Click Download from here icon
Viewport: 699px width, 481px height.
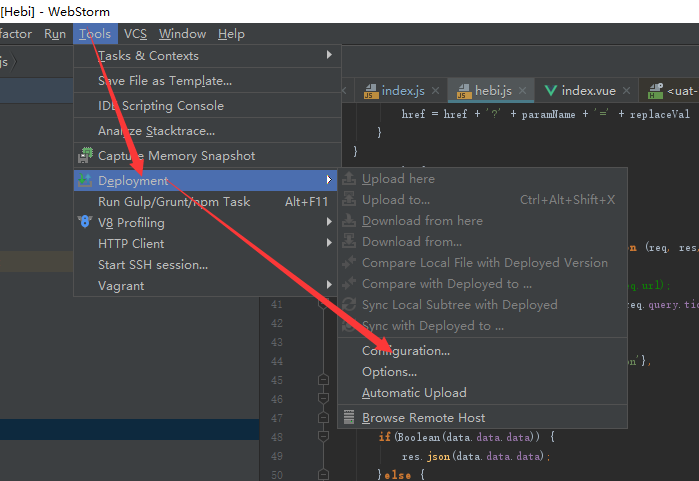[x=349, y=220]
